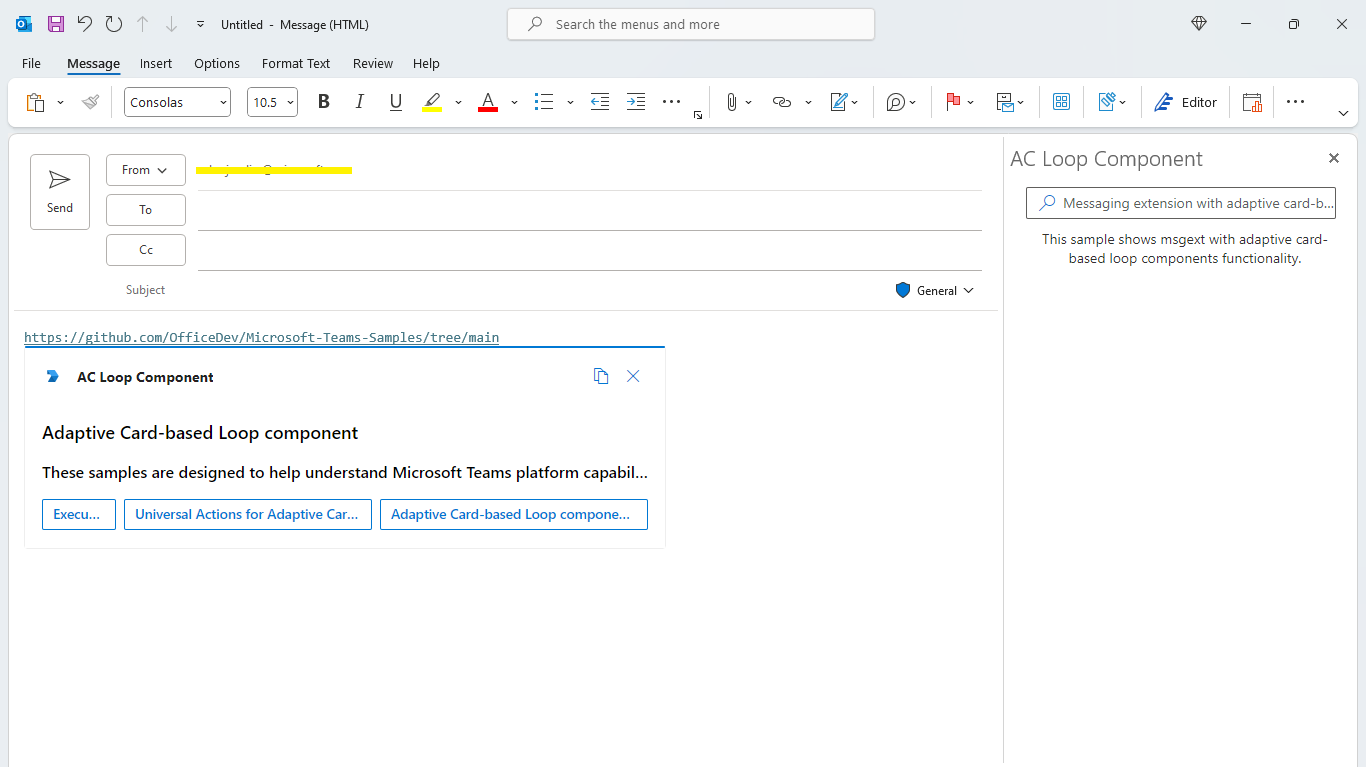
Task: Click the Previous Item up arrow
Action: coord(143,24)
